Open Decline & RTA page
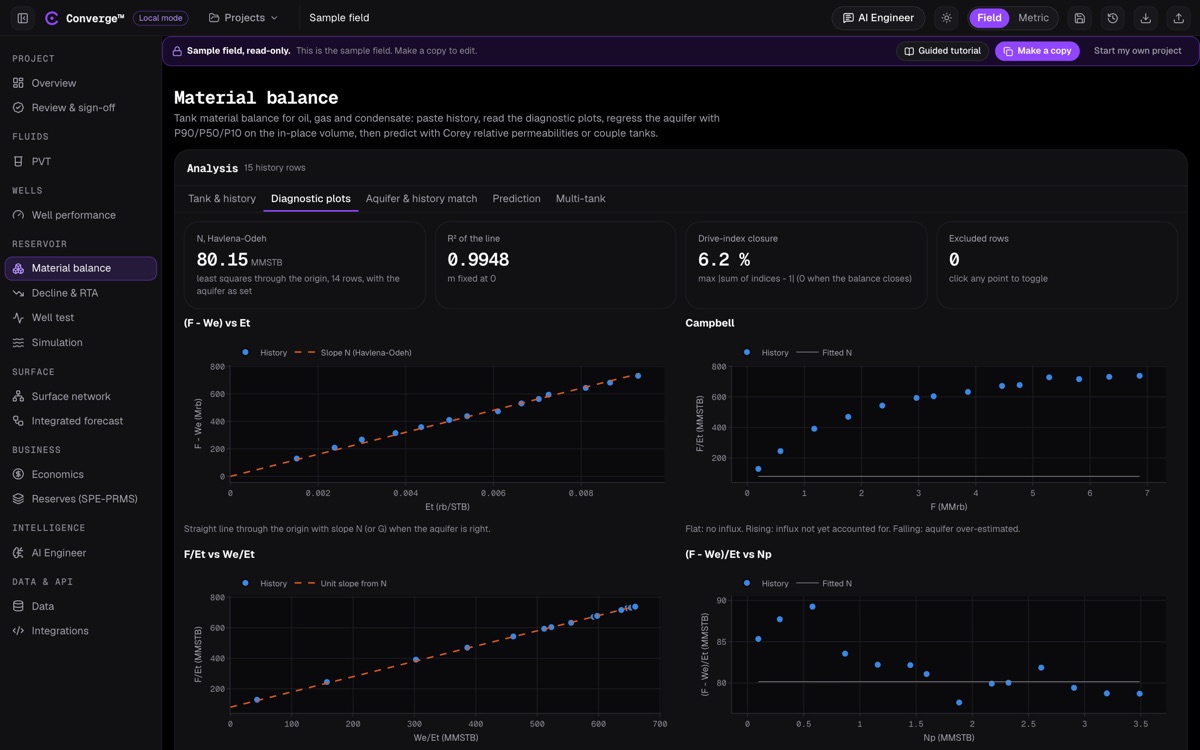1200x750 pixels. pyautogui.click(x=81, y=293)
